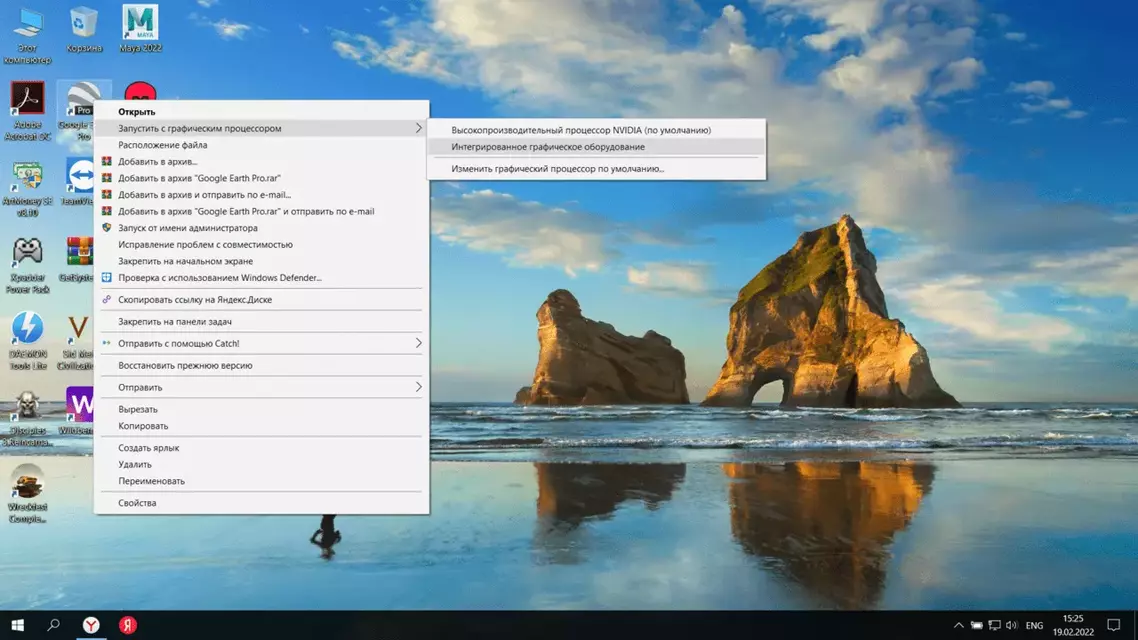Viewport: 1138px width, 640px height.
Task: Select the Maya 2022 desktop shortcut
Action: tap(140, 30)
